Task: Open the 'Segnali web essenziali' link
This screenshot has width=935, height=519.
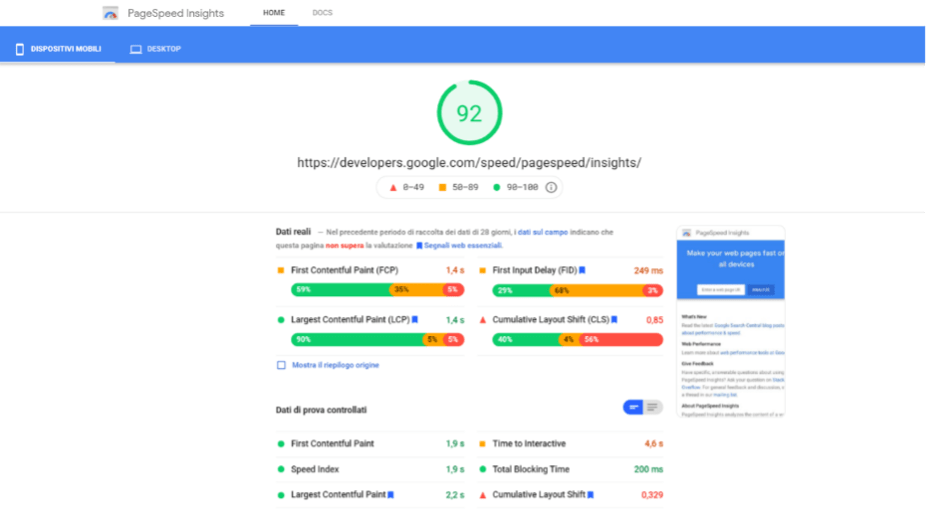Action: [x=463, y=245]
